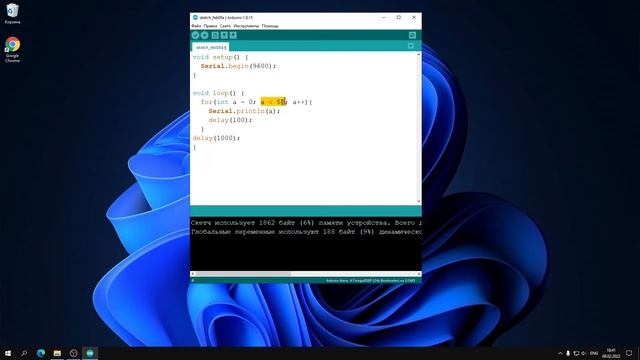
Task: Click the Upload arrow button in Arduino
Action: 204,36
